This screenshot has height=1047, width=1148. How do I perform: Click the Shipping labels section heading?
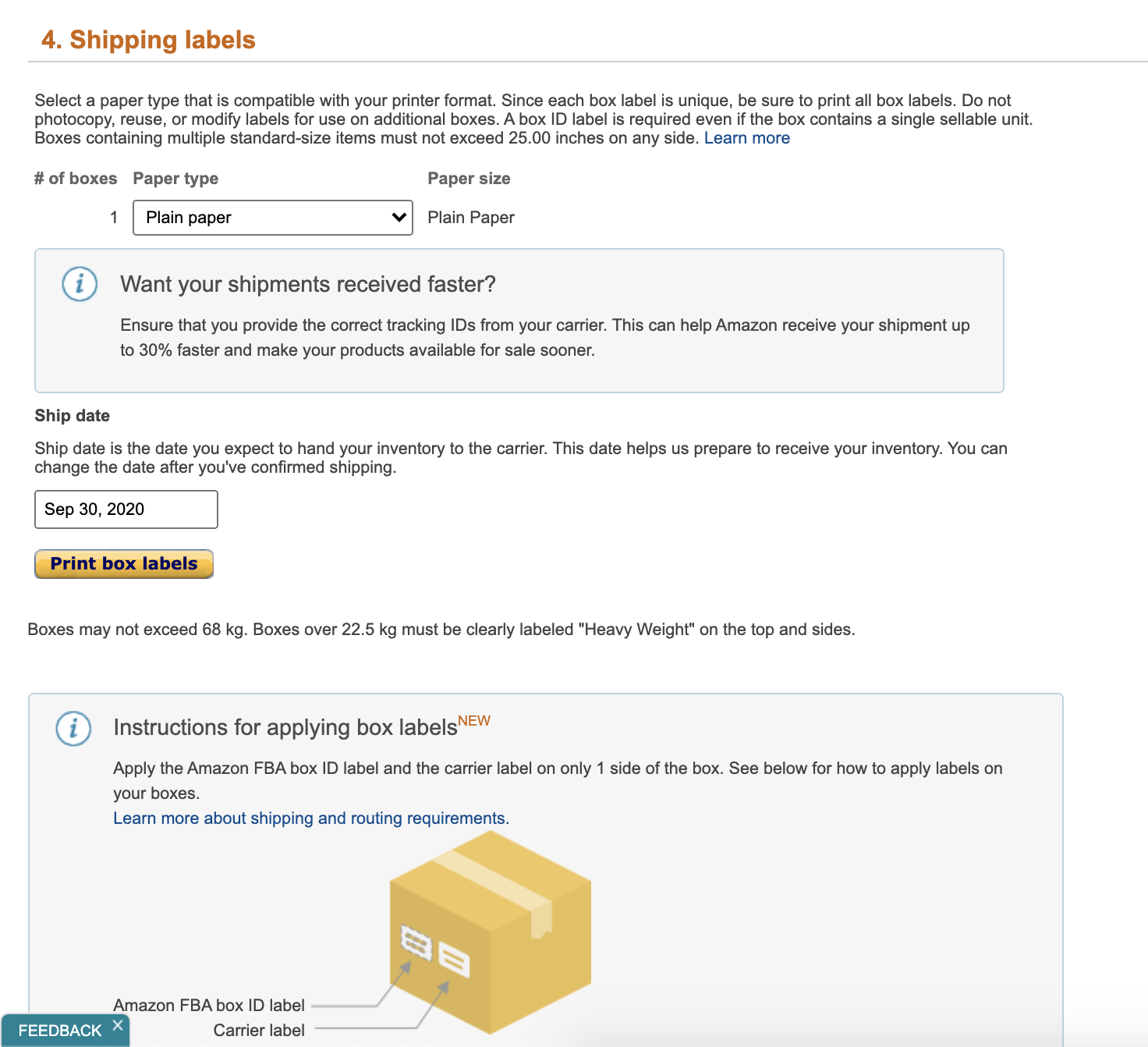click(x=150, y=40)
